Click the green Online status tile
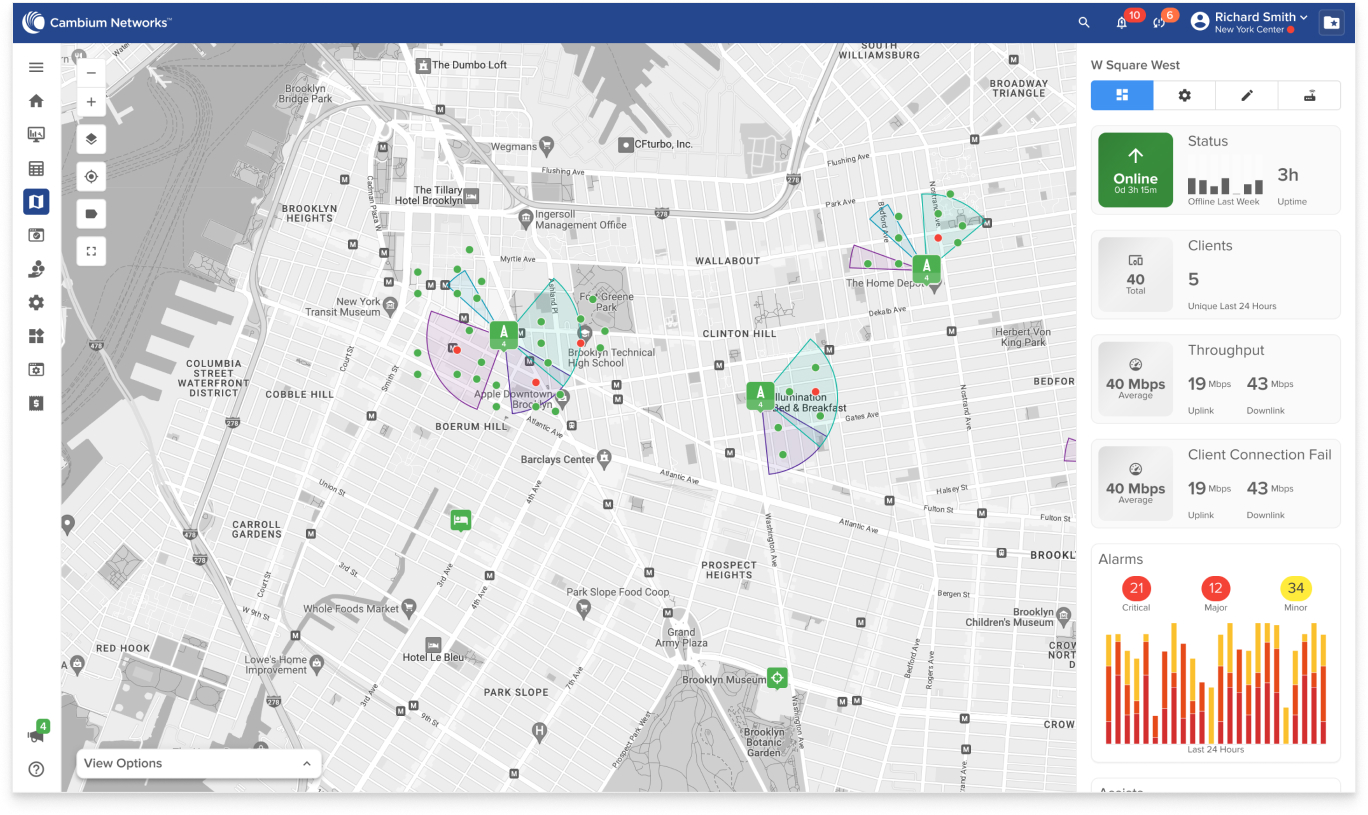This screenshot has width=1368, height=815. coord(1135,170)
